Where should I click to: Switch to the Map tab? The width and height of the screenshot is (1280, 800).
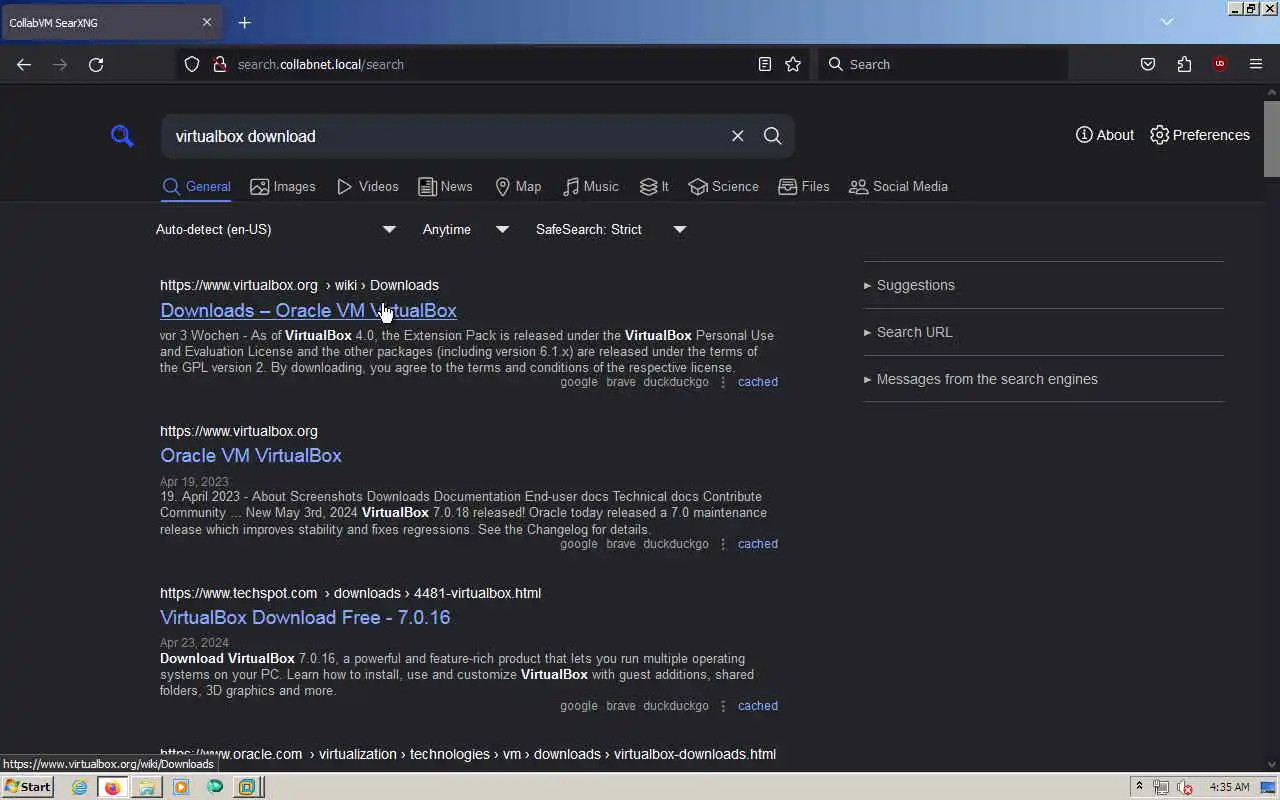[x=518, y=187]
